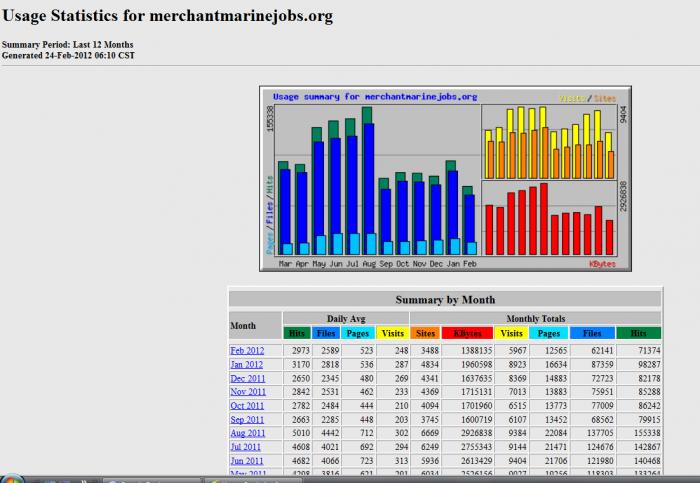Click the value 3170 in the Jan 2012 row

click(301, 365)
